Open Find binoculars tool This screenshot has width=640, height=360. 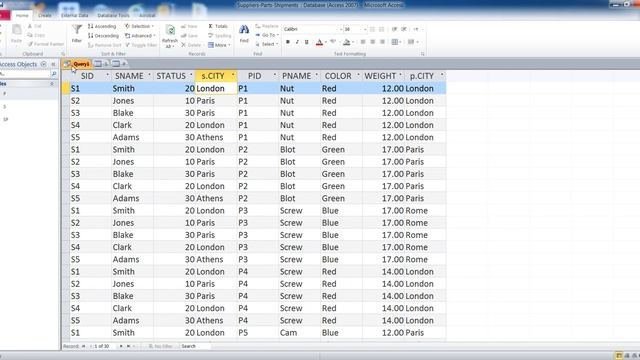[244, 33]
